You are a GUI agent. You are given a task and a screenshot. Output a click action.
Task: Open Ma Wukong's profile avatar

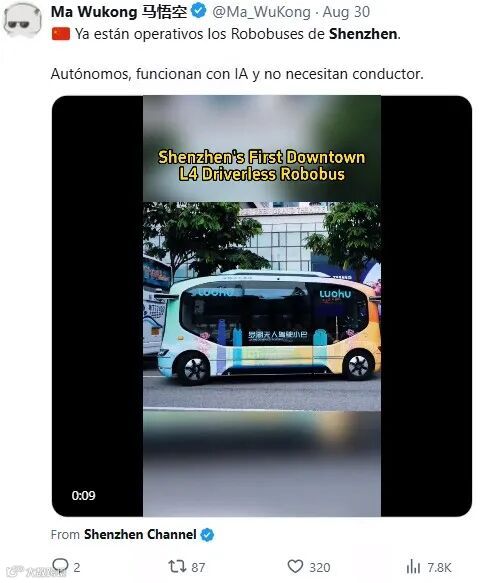22,20
